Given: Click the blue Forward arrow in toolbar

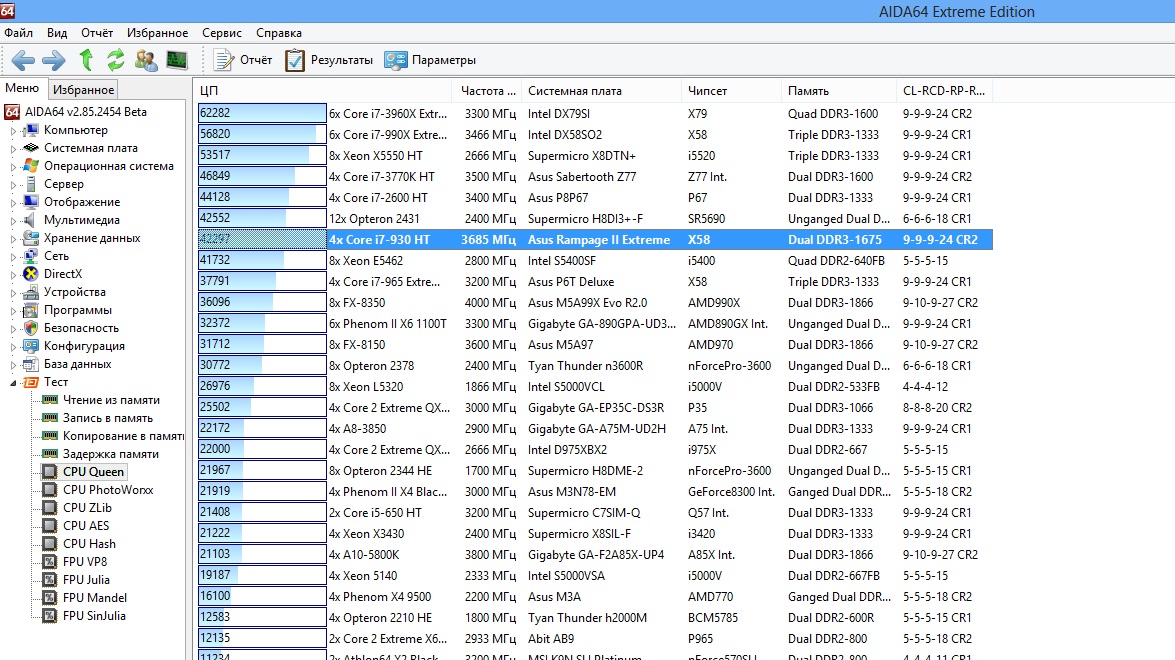Looking at the screenshot, I should [x=54, y=60].
